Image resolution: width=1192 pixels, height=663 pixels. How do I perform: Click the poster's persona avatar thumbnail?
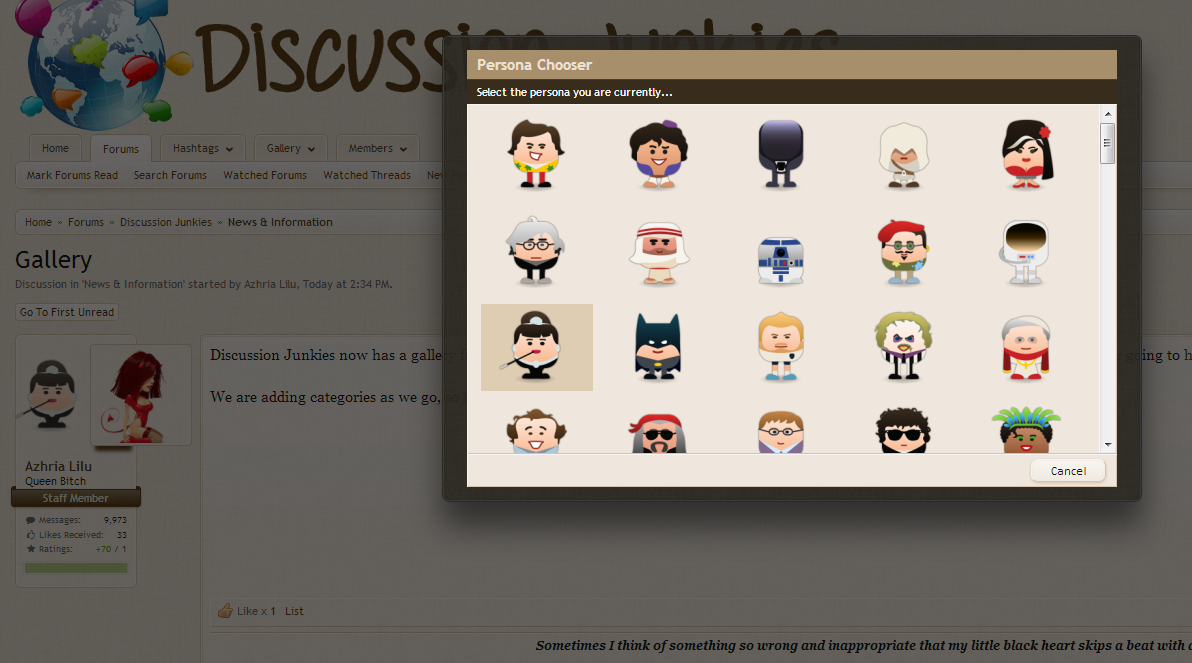(x=52, y=395)
